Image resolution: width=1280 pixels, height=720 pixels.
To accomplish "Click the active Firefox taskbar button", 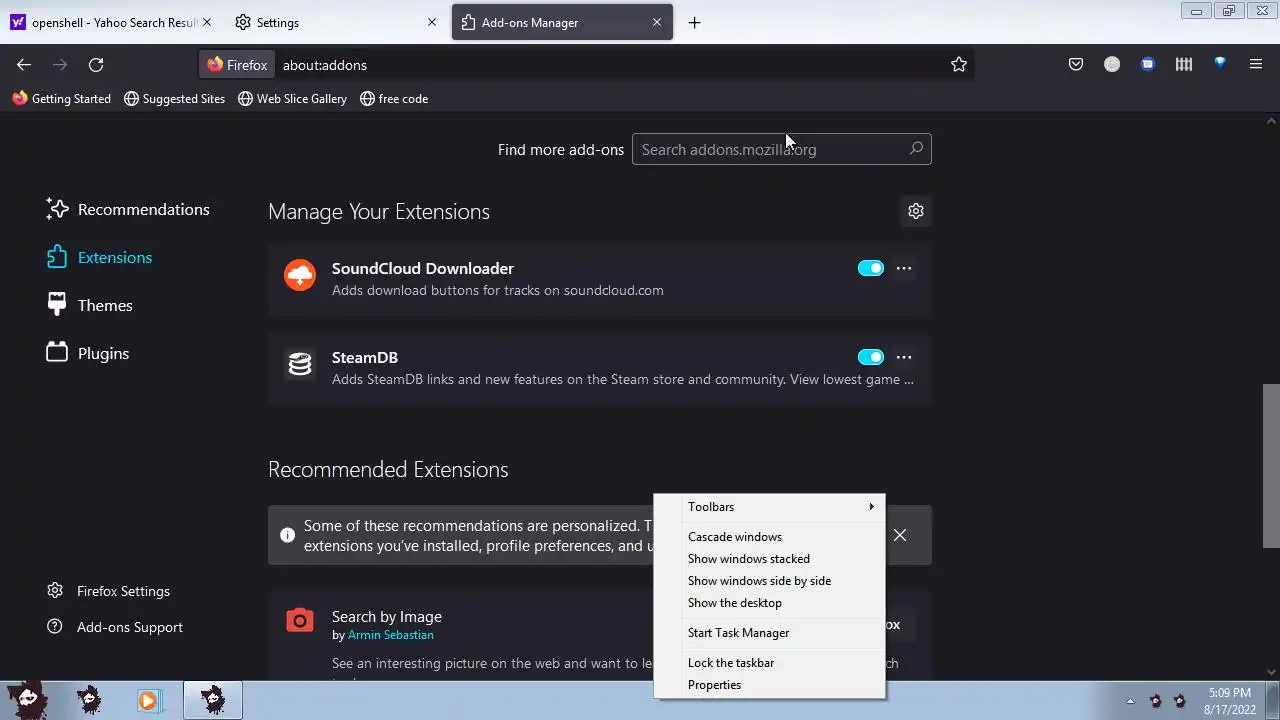I will pos(212,700).
